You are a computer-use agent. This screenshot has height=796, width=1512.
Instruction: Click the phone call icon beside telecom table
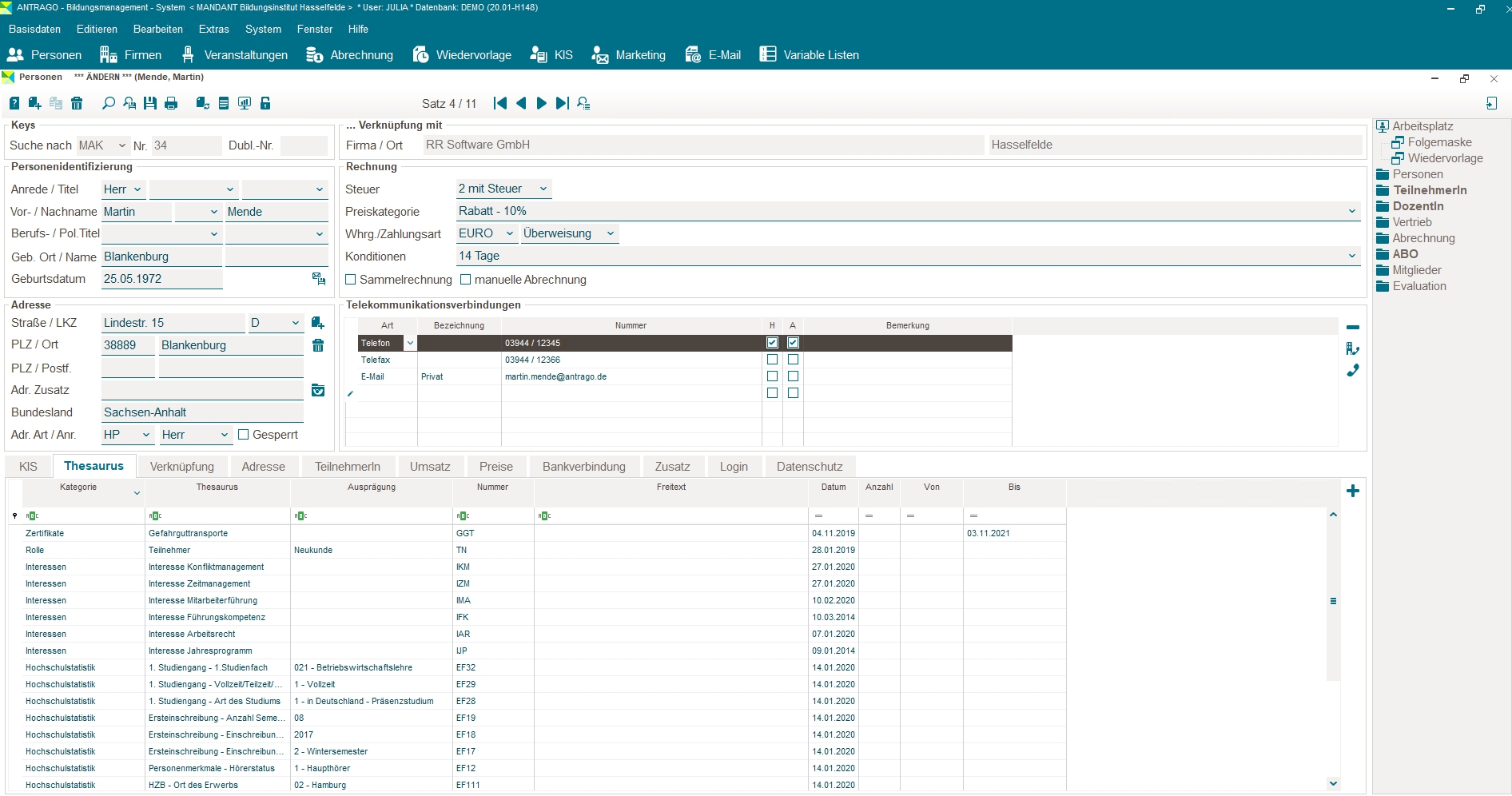[x=1352, y=371]
